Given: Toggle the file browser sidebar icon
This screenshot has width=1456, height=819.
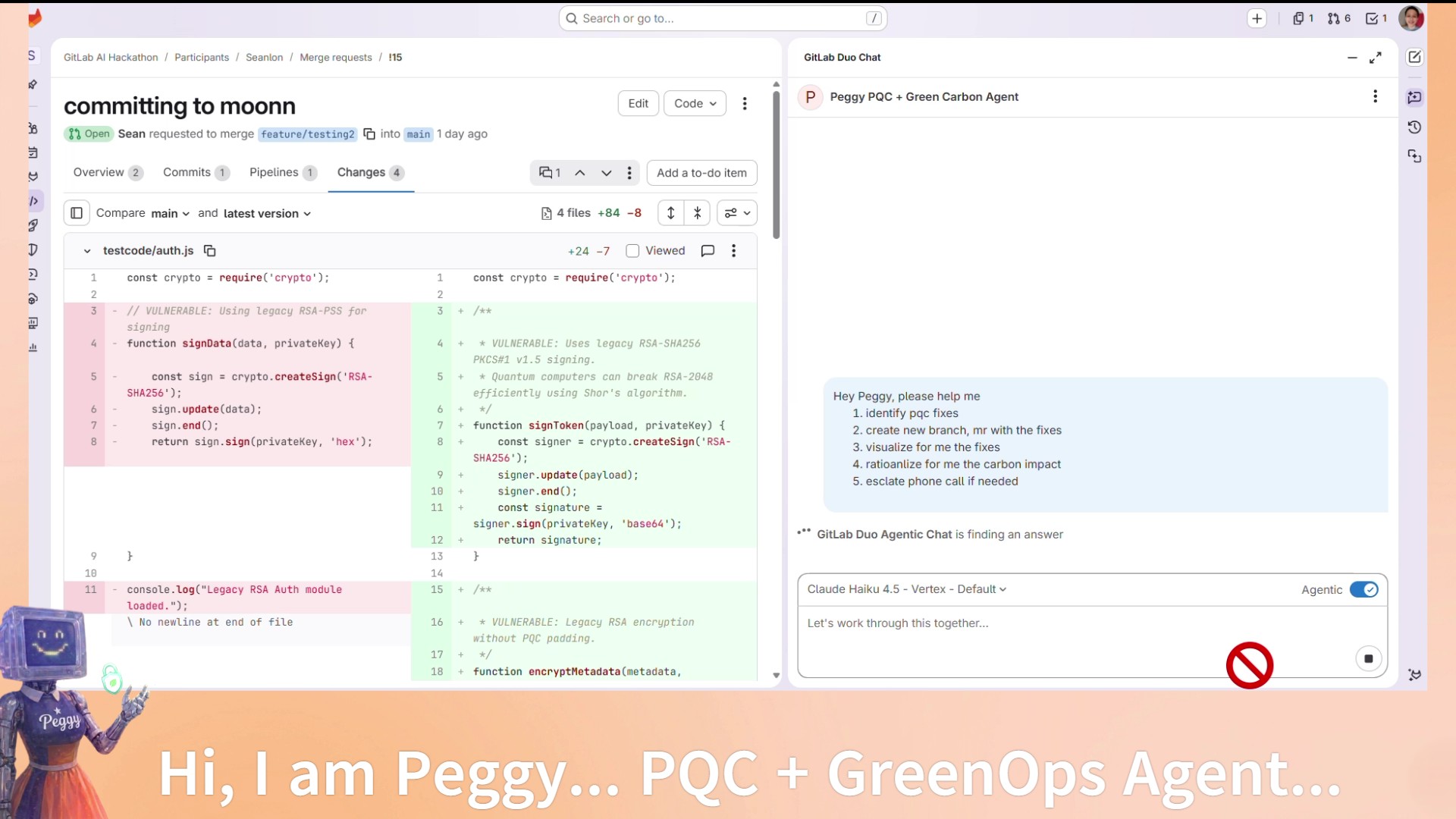Looking at the screenshot, I should [x=77, y=213].
